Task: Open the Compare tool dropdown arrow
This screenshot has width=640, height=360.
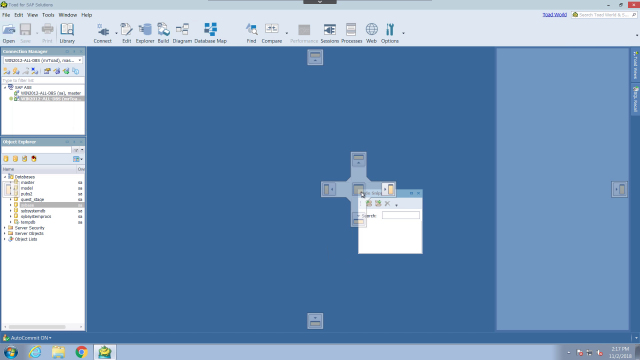Action: click(287, 33)
